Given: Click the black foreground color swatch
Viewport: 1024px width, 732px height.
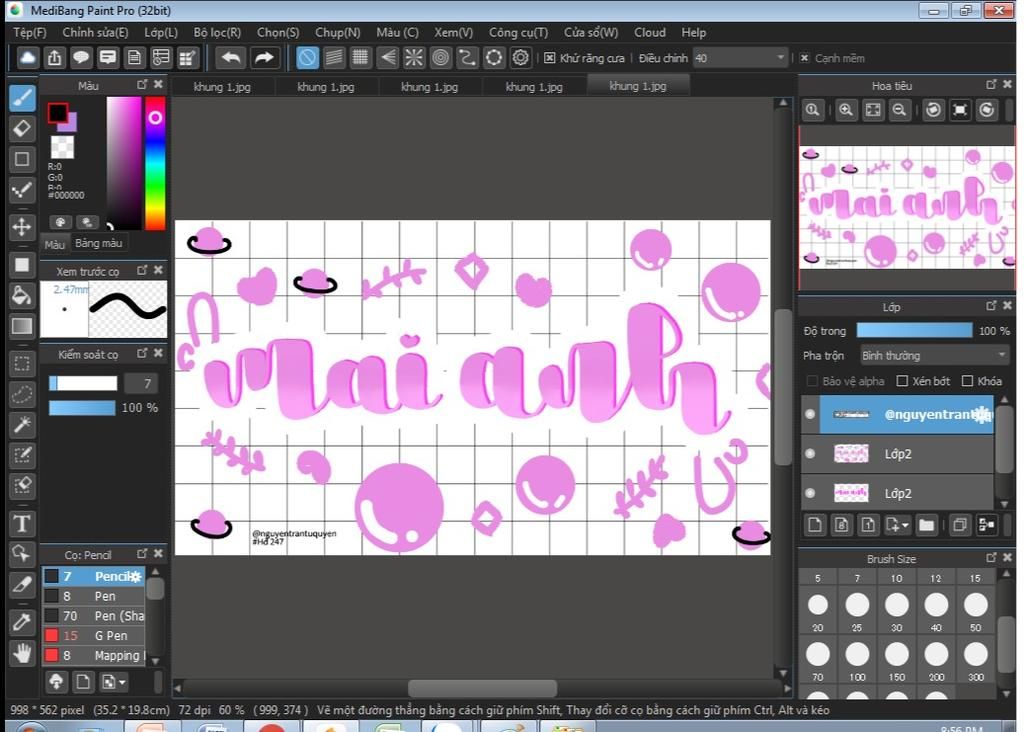Looking at the screenshot, I should coord(57,113).
